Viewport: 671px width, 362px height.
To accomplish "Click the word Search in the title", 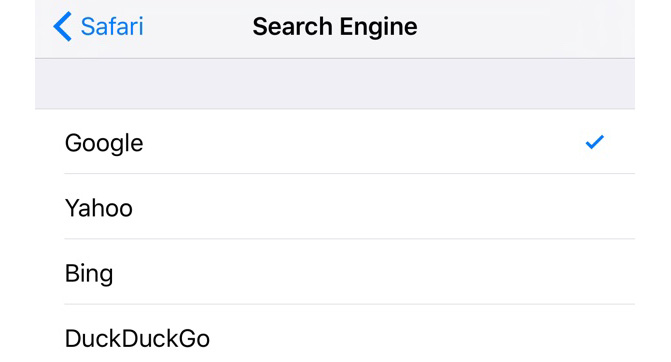I will [x=293, y=27].
